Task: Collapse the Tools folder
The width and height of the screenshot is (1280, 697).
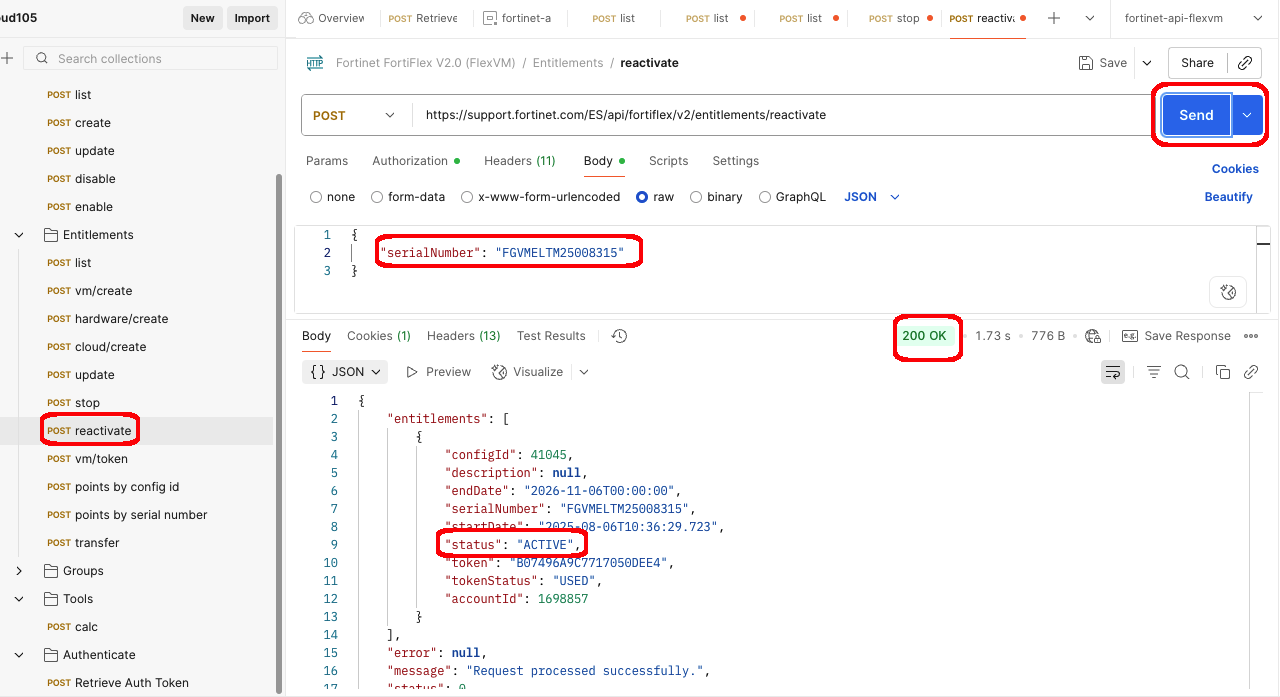Action: click(x=19, y=599)
